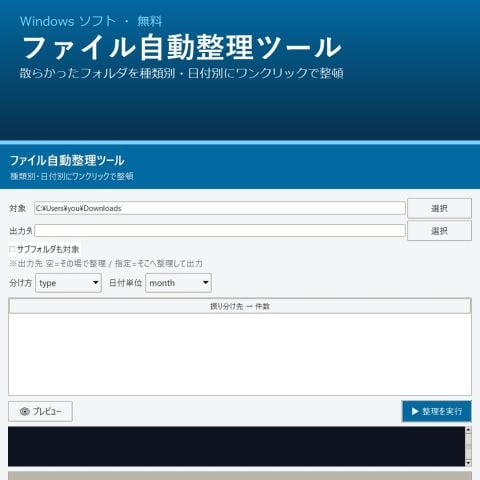Click the プレビュー button
This screenshot has height=480, width=480.
(x=40, y=411)
